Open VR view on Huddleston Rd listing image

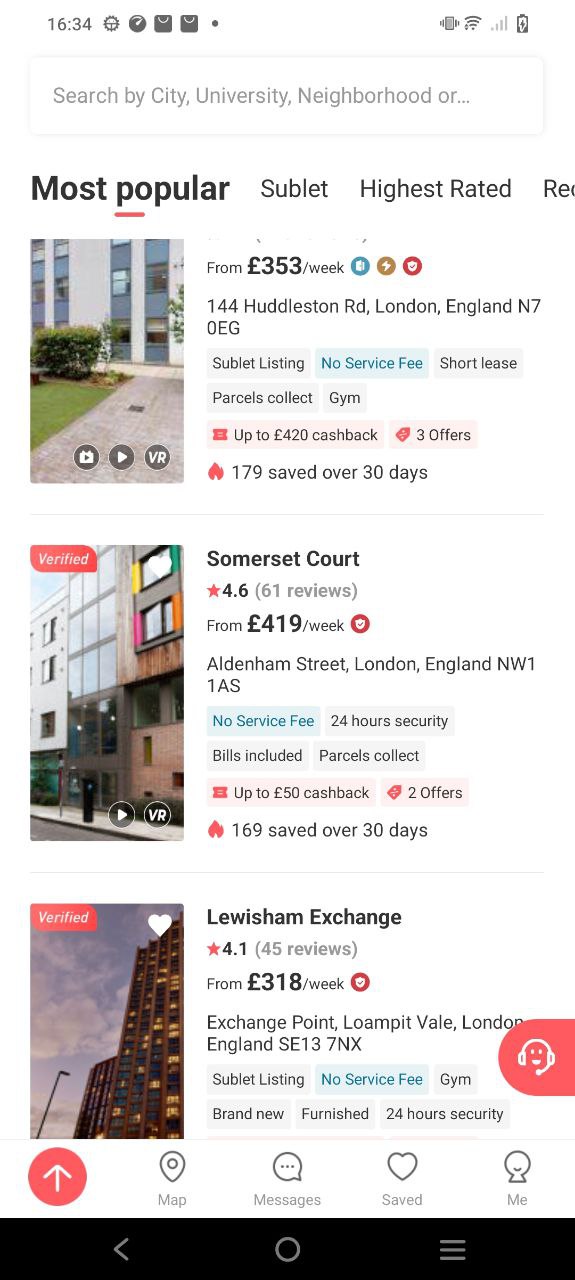[x=157, y=457]
